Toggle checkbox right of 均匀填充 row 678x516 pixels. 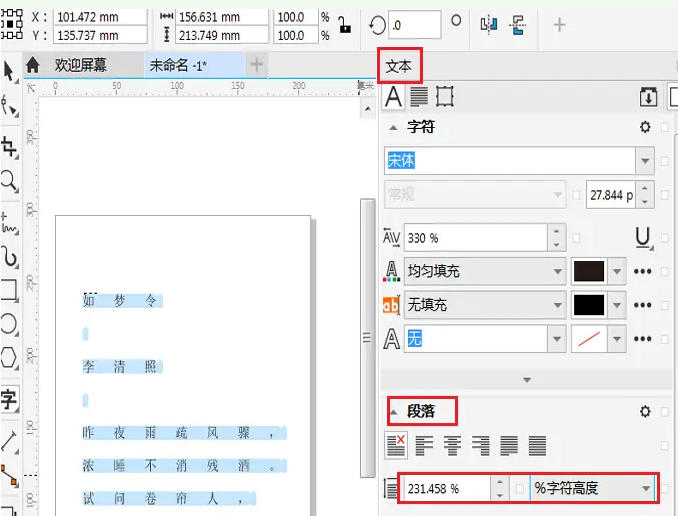coord(665,272)
